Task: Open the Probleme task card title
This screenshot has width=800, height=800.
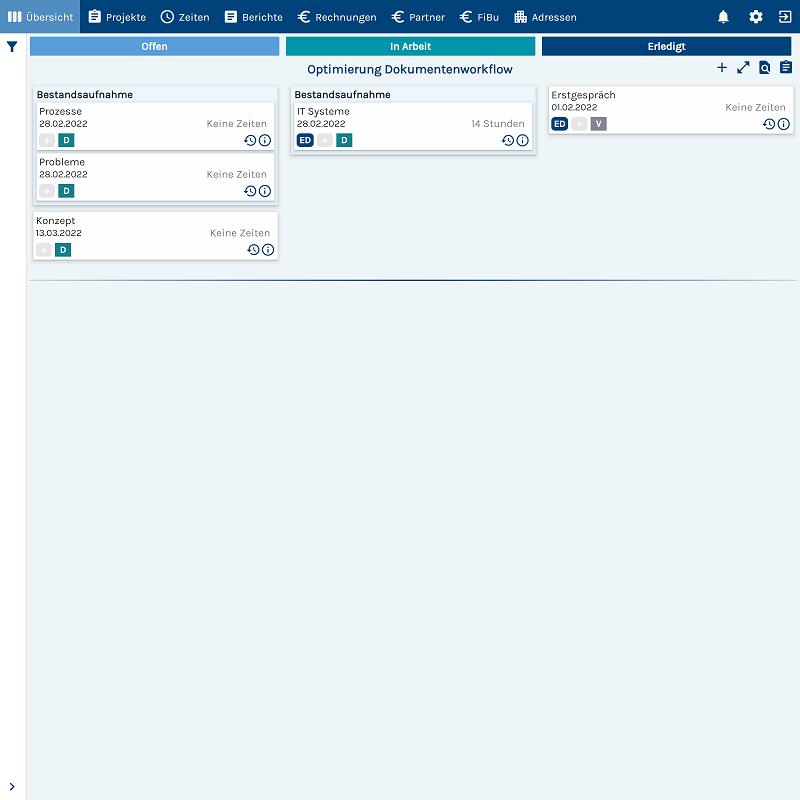Action: pyautogui.click(x=62, y=162)
